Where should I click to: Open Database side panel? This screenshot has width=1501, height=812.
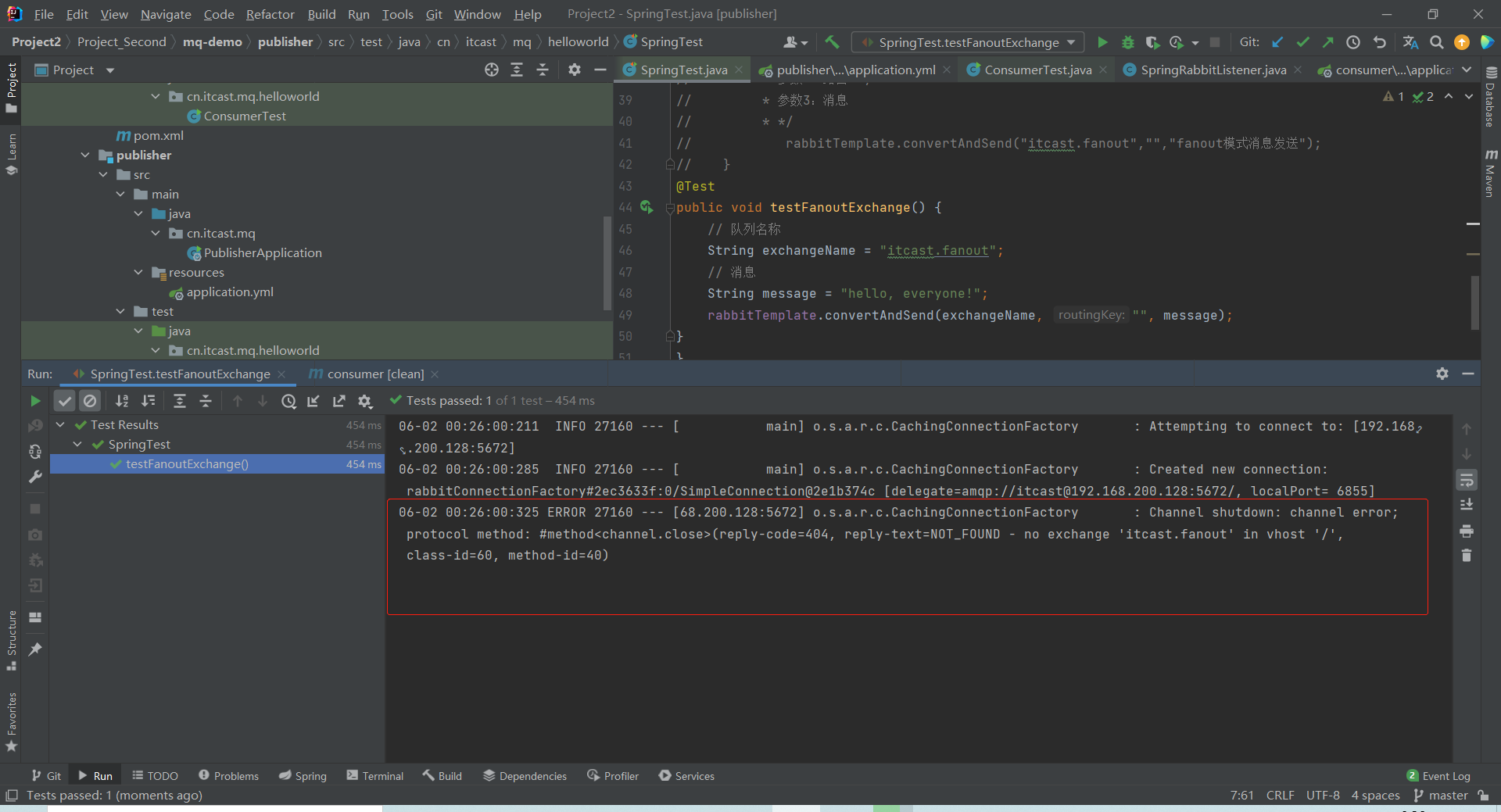click(x=1491, y=98)
